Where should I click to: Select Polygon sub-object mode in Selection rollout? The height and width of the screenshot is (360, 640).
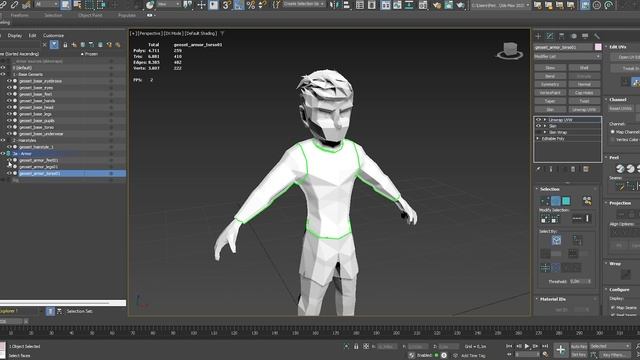click(x=556, y=201)
